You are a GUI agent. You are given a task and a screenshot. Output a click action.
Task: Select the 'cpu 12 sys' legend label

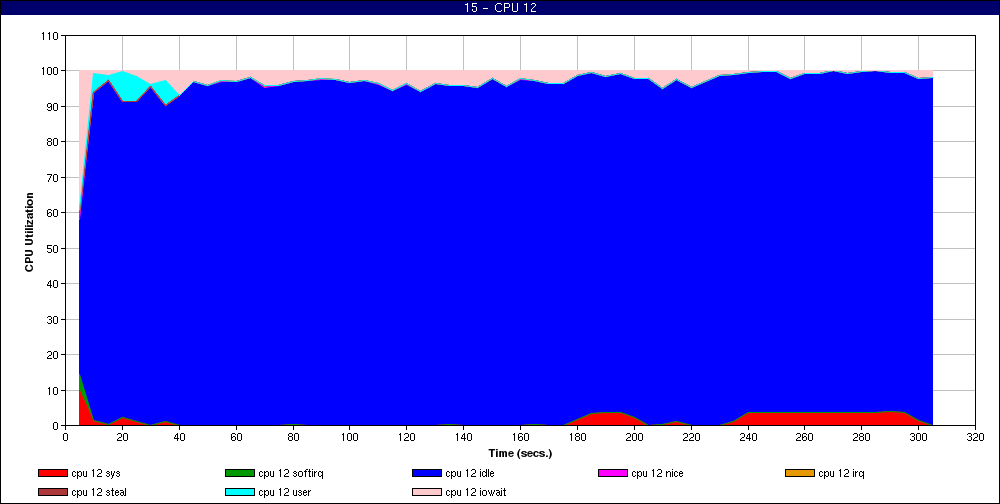(x=96, y=474)
